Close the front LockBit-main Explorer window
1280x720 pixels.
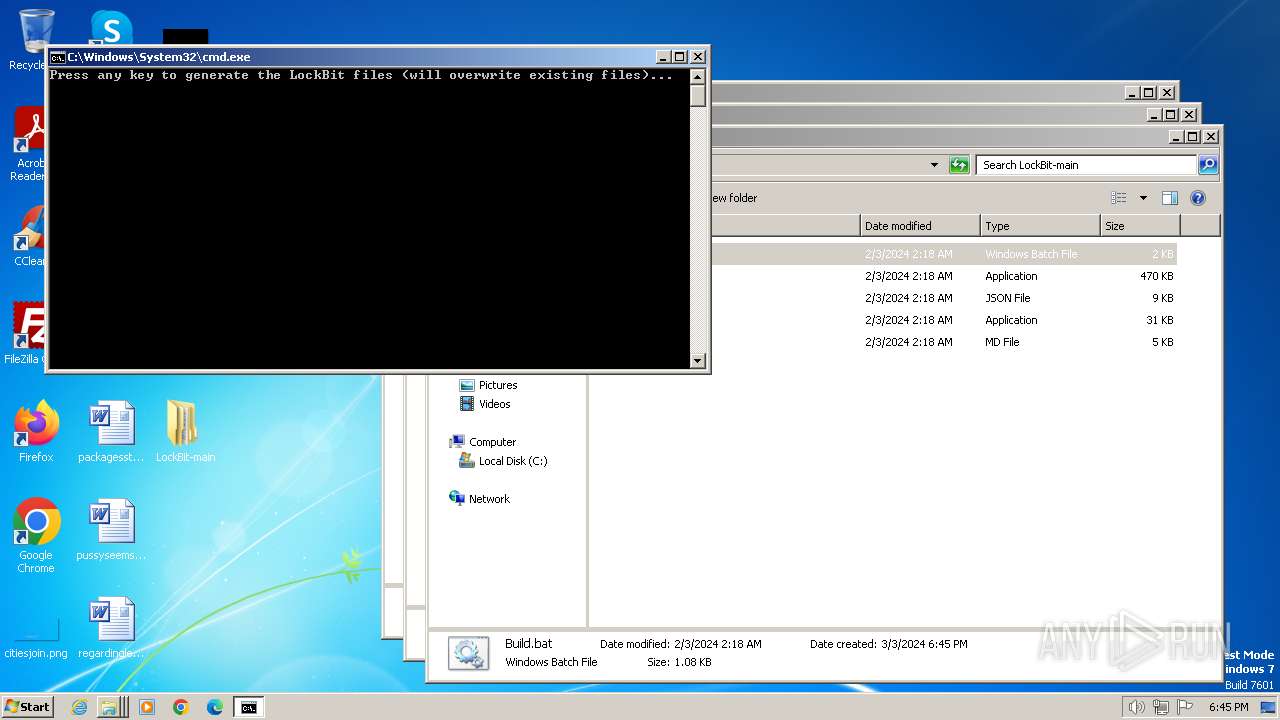tap(1211, 136)
